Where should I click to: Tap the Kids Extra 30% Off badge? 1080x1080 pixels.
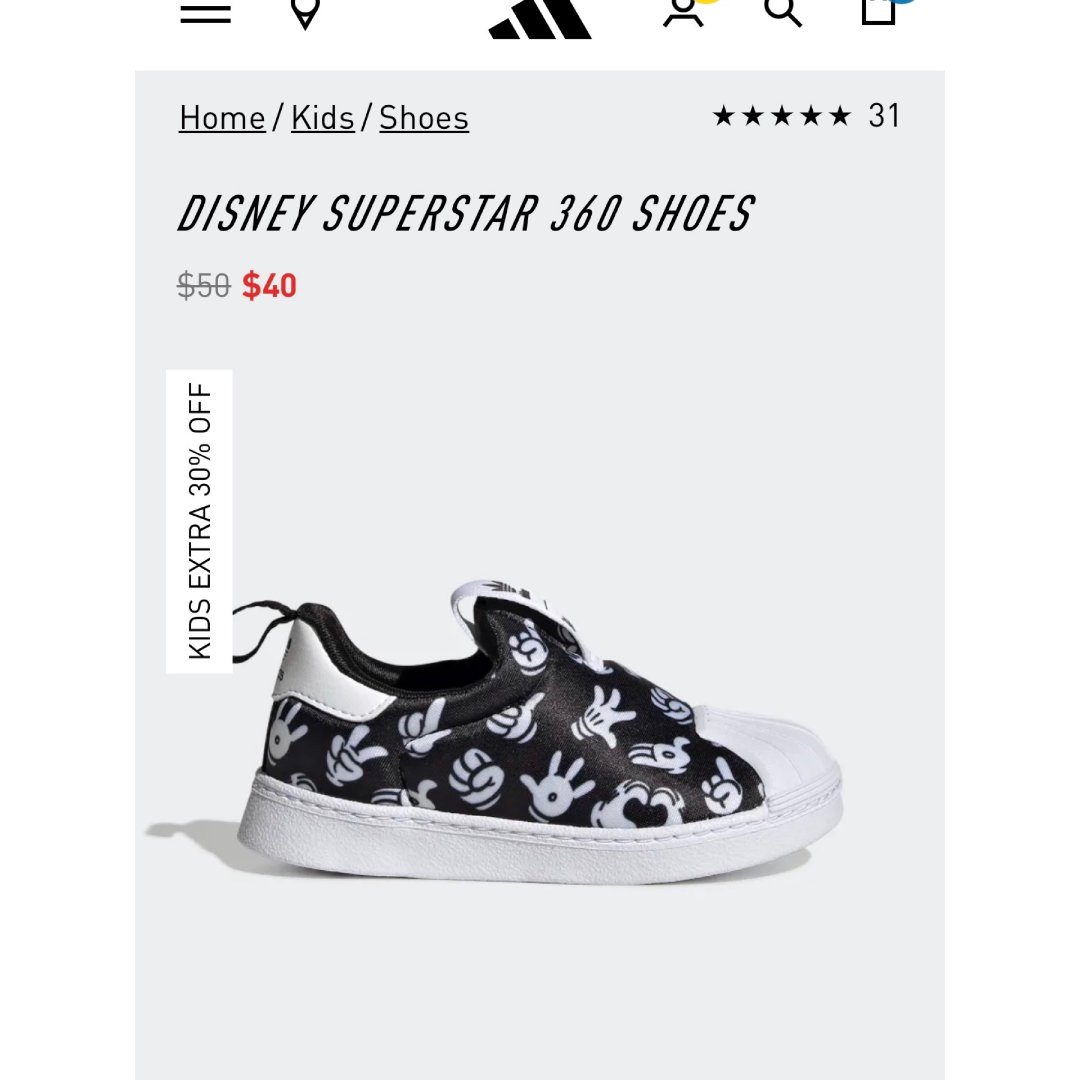199,521
